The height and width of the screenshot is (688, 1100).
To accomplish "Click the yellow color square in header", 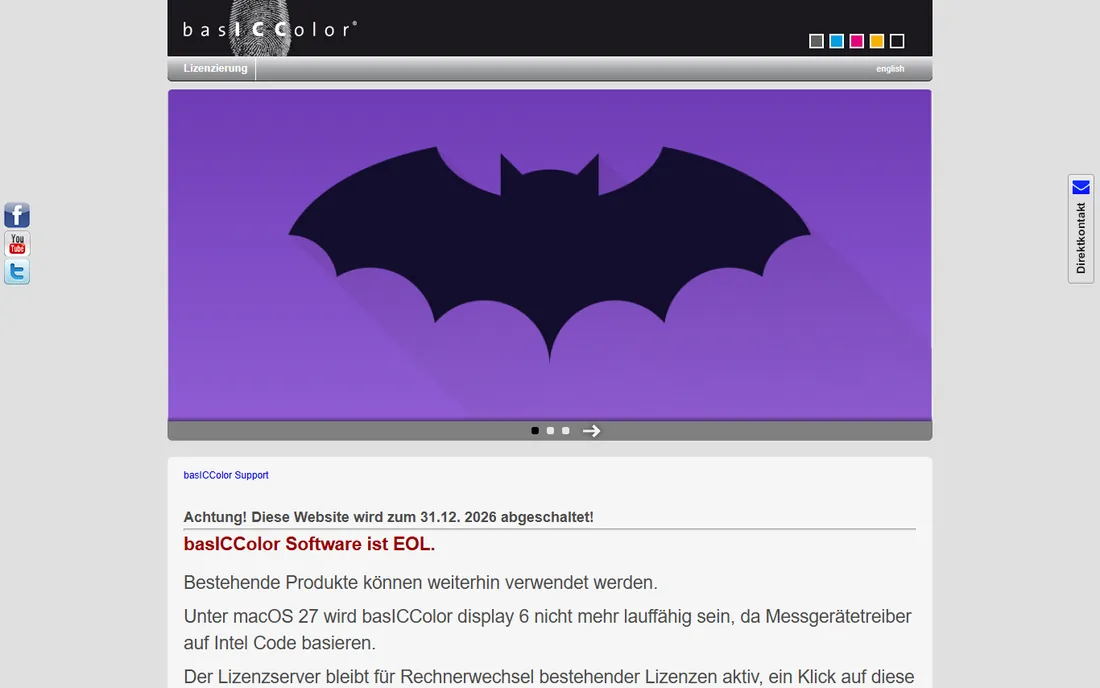I will 877,41.
